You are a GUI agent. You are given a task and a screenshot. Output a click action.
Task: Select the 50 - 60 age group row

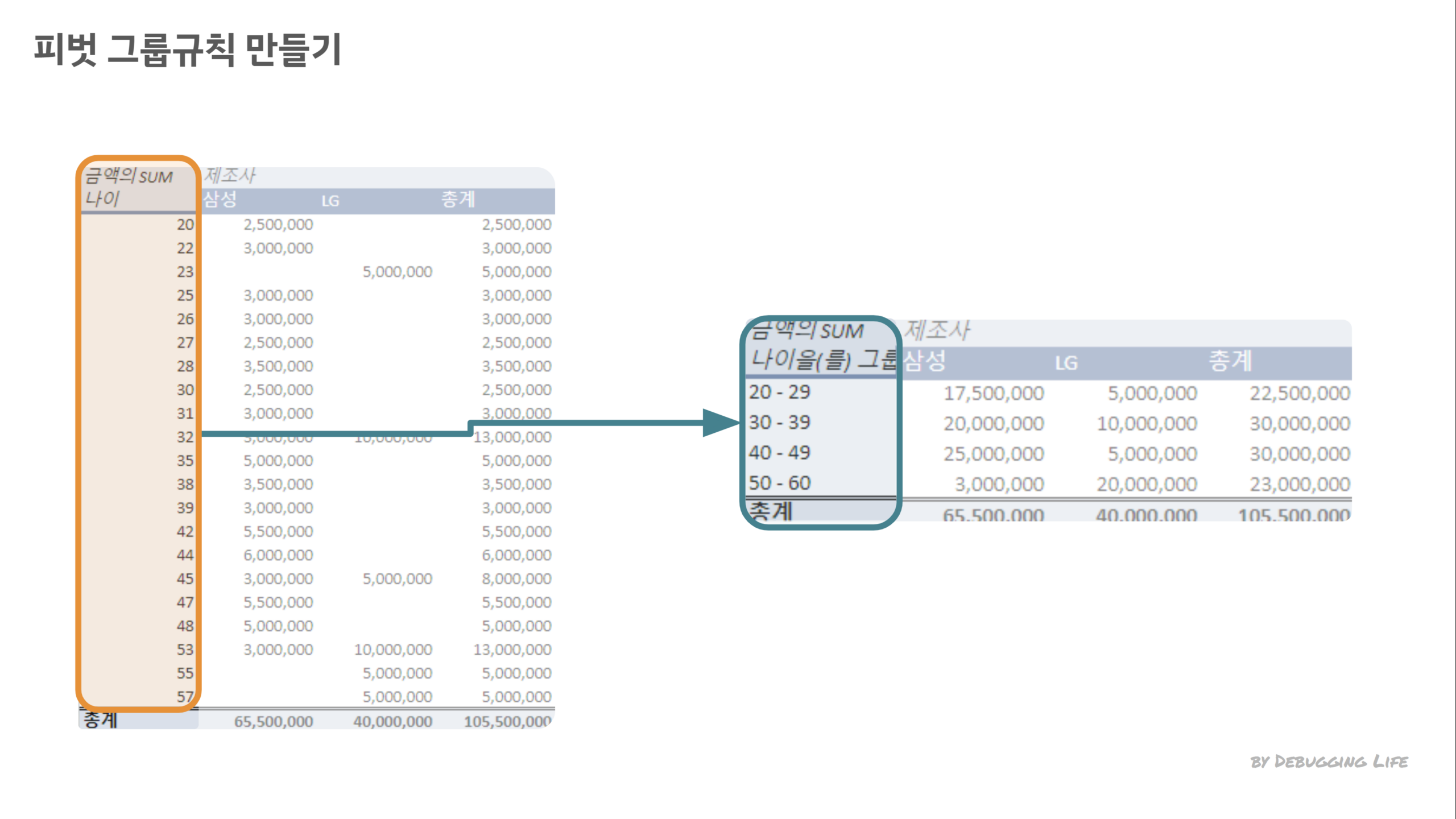click(x=779, y=483)
